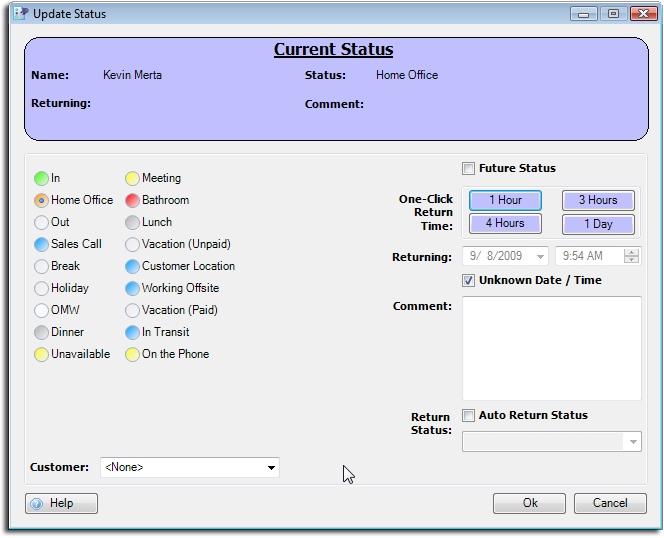Image resolution: width=664 pixels, height=538 pixels.
Task: Enable Auto Return Status checkbox
Action: [x=469, y=416]
